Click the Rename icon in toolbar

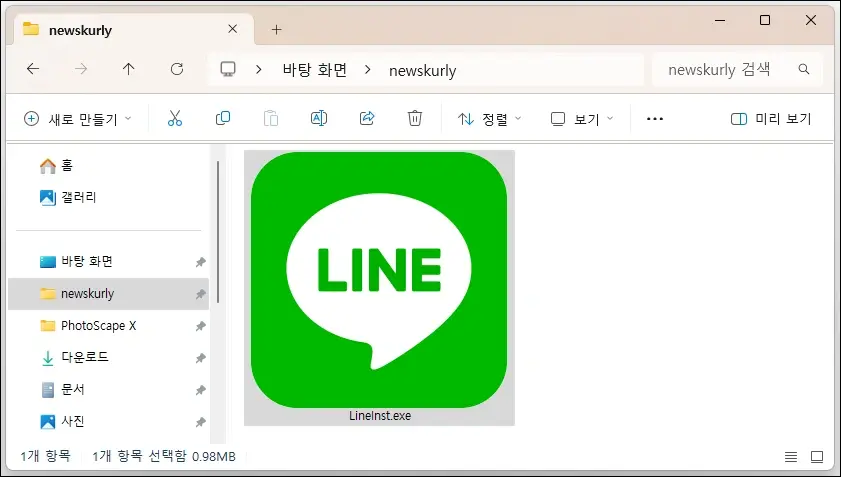click(319, 118)
